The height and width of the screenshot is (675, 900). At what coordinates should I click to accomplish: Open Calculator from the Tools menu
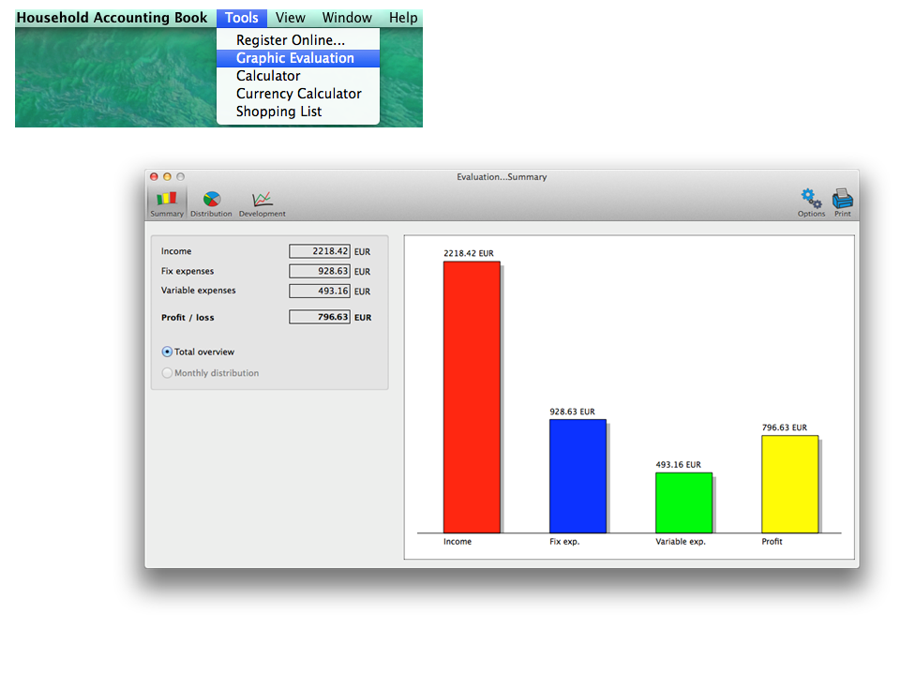tap(268, 76)
